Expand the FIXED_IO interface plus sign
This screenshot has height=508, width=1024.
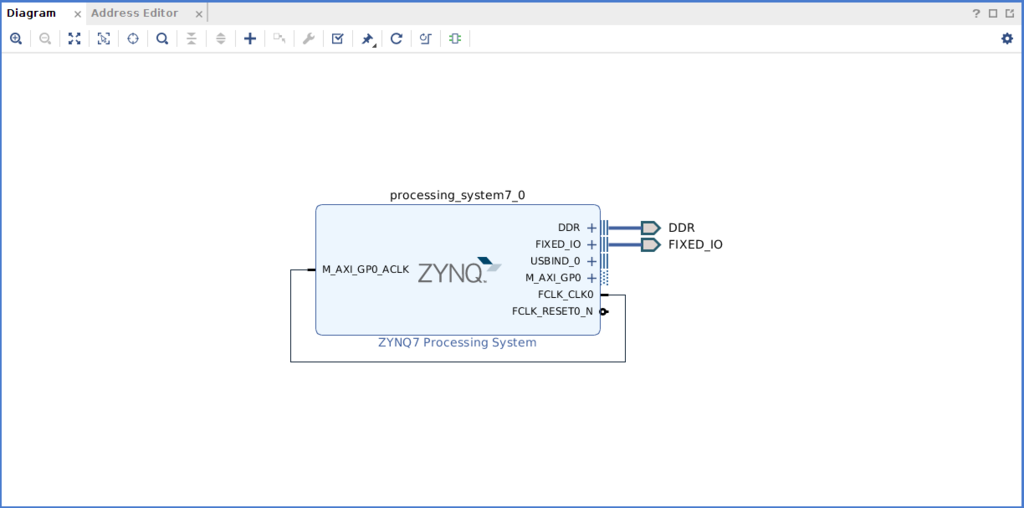click(592, 245)
